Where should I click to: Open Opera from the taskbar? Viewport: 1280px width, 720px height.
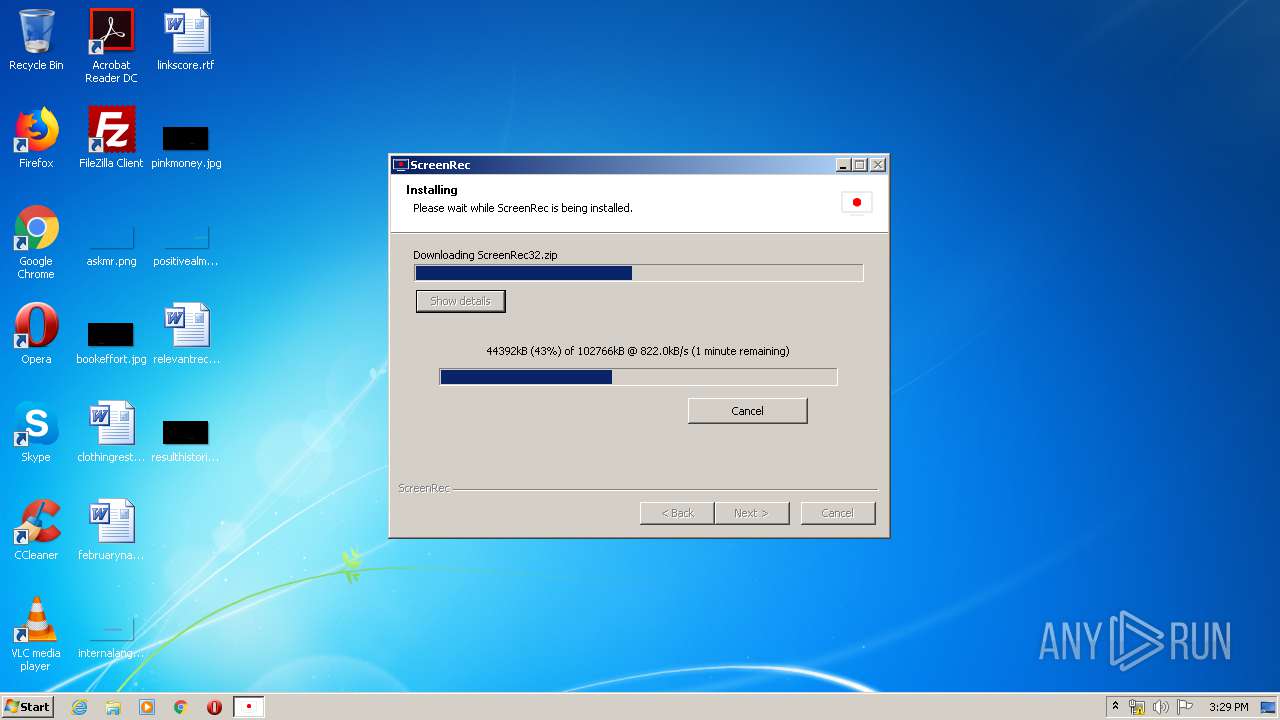(x=214, y=707)
